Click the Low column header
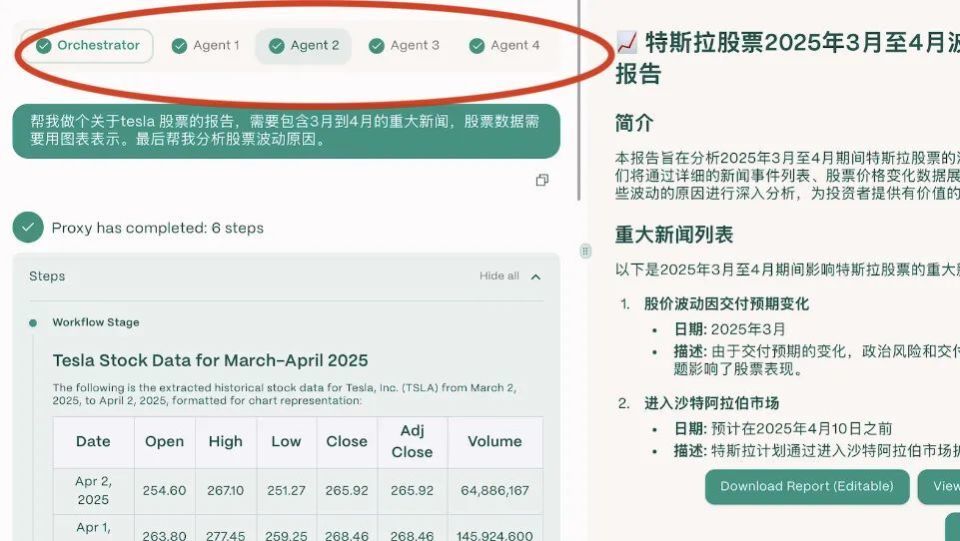The height and width of the screenshot is (541, 960). (x=286, y=442)
